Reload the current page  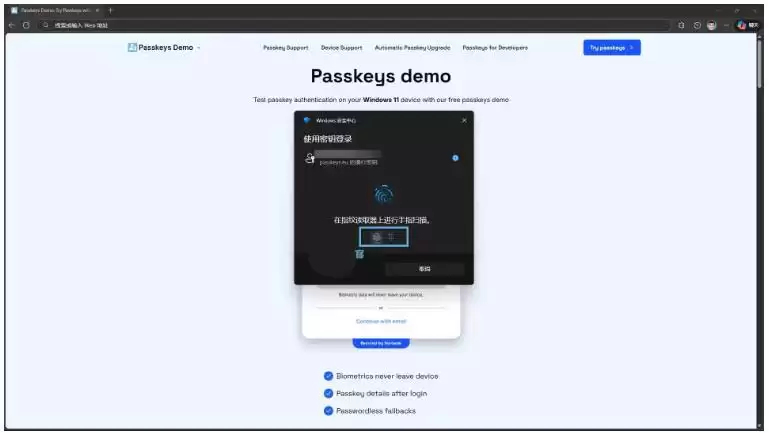click(26, 25)
